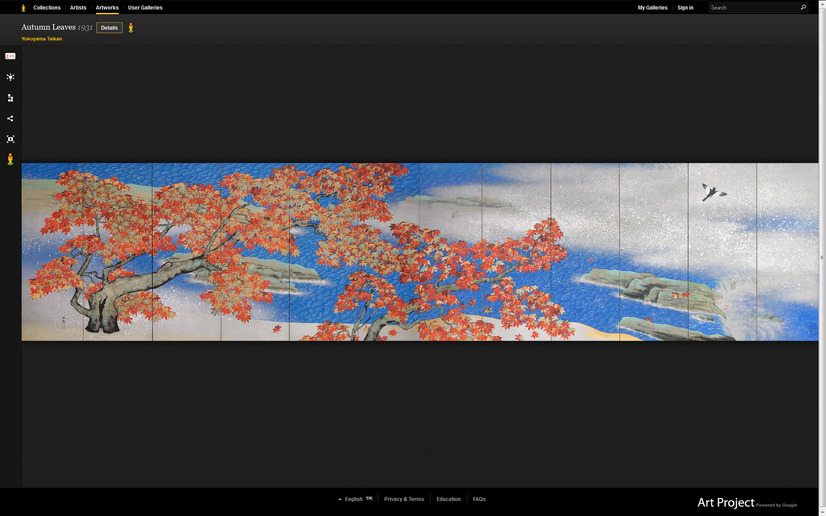
Task: Expand the English language selector
Action: point(350,499)
